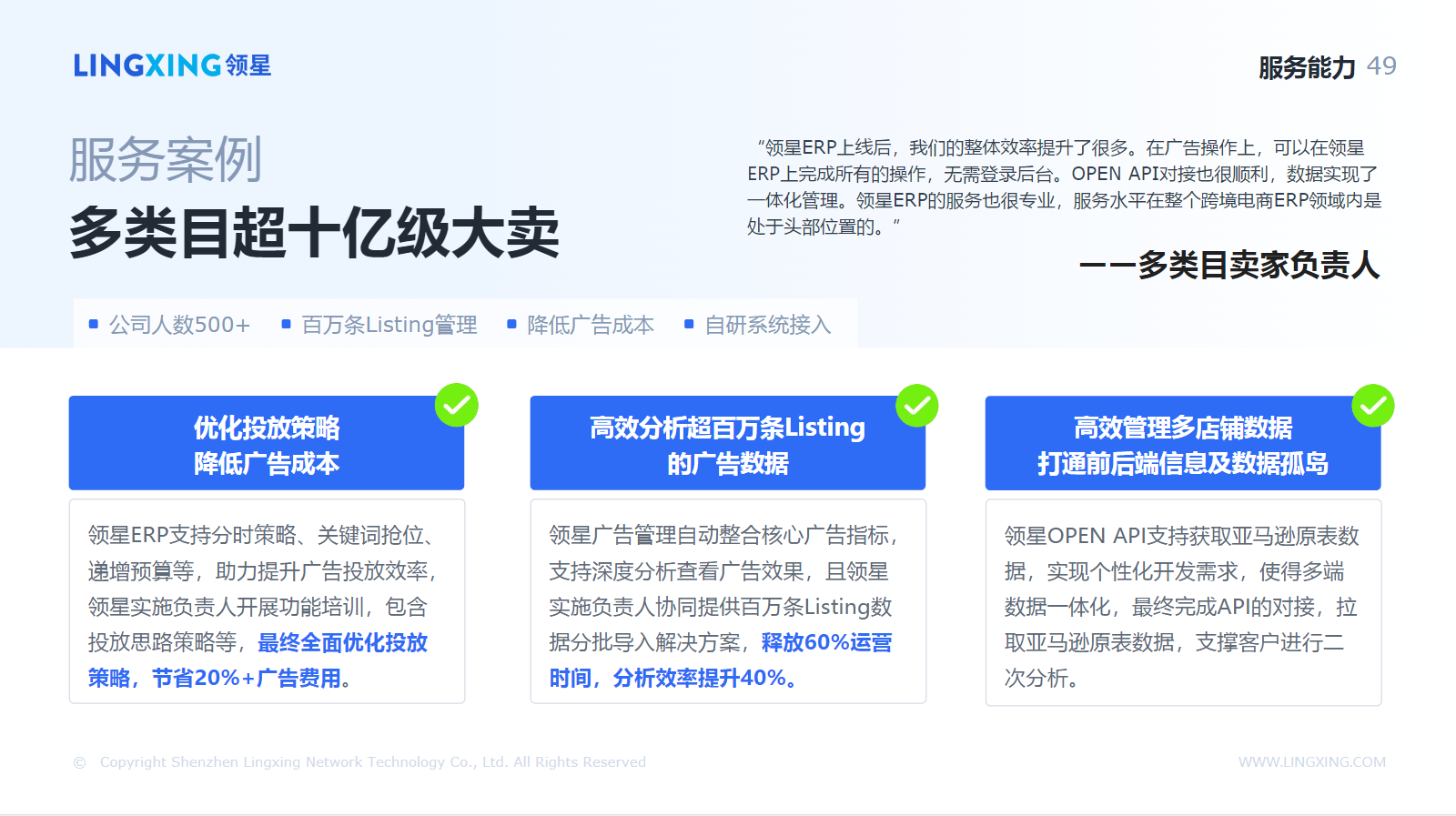The height and width of the screenshot is (816, 1456).
Task: Click the Copyright Shenzhen Lingxing Network Technology text
Action: click(373, 762)
